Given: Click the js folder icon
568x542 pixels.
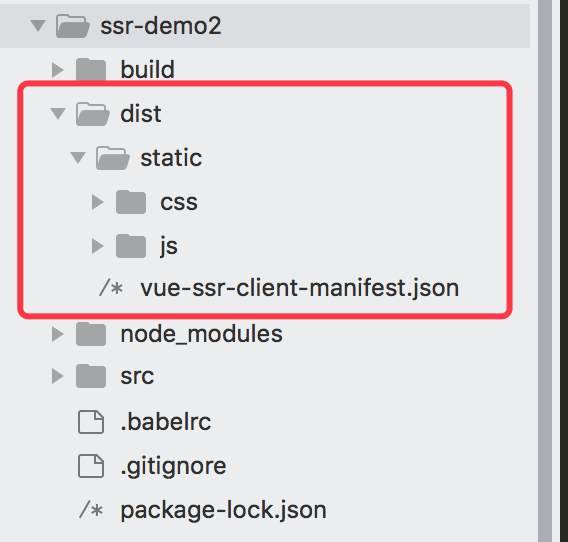Looking at the screenshot, I should point(131,246).
